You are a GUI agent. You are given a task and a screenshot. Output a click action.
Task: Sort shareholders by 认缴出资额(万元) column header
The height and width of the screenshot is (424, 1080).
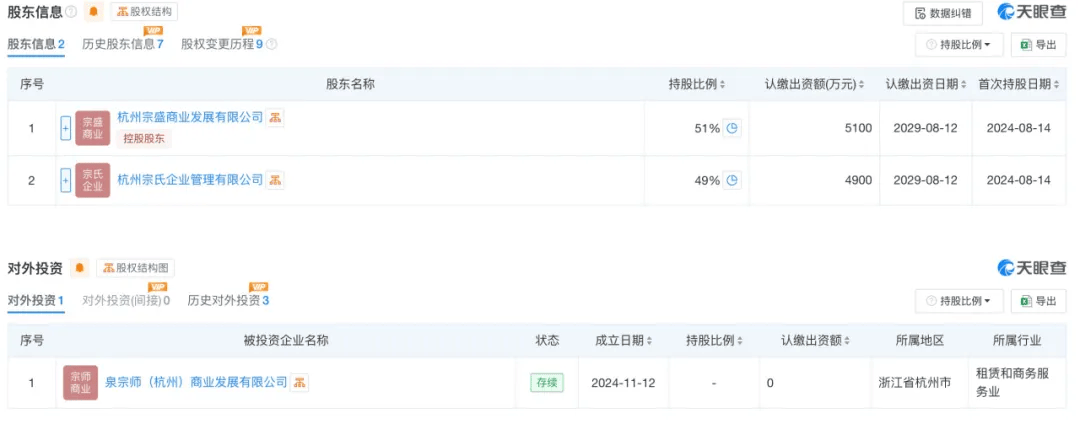point(816,84)
